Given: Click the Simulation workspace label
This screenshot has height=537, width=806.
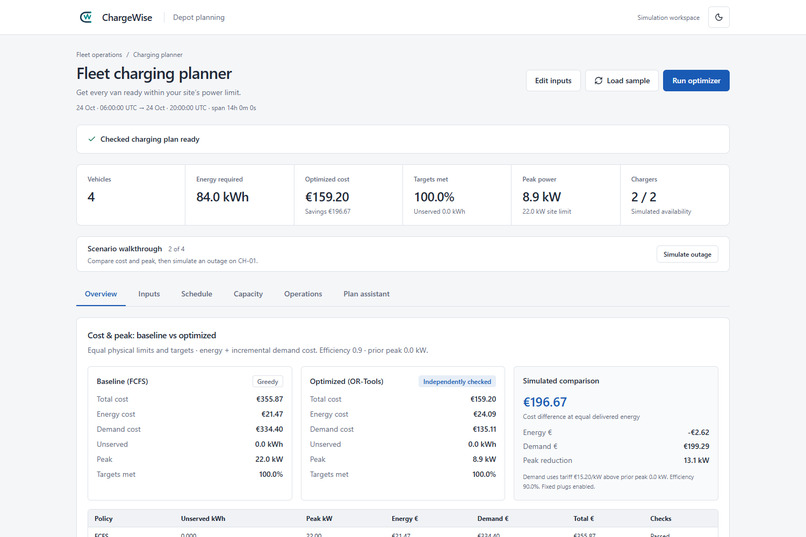Looking at the screenshot, I should coord(668,17).
